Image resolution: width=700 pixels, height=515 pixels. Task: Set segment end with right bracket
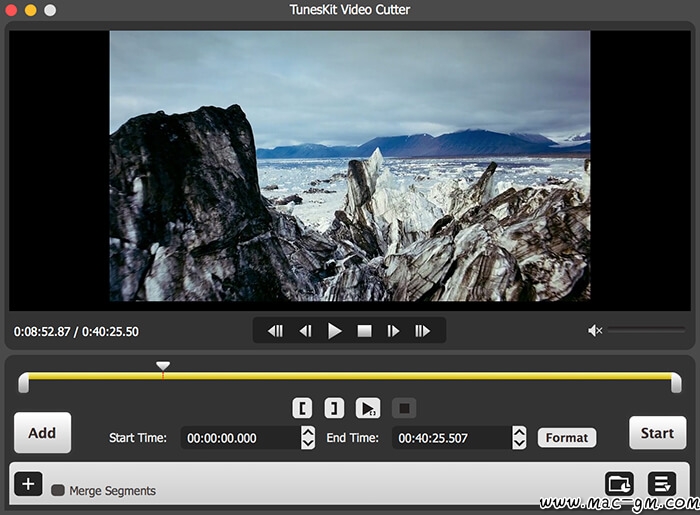pos(334,408)
